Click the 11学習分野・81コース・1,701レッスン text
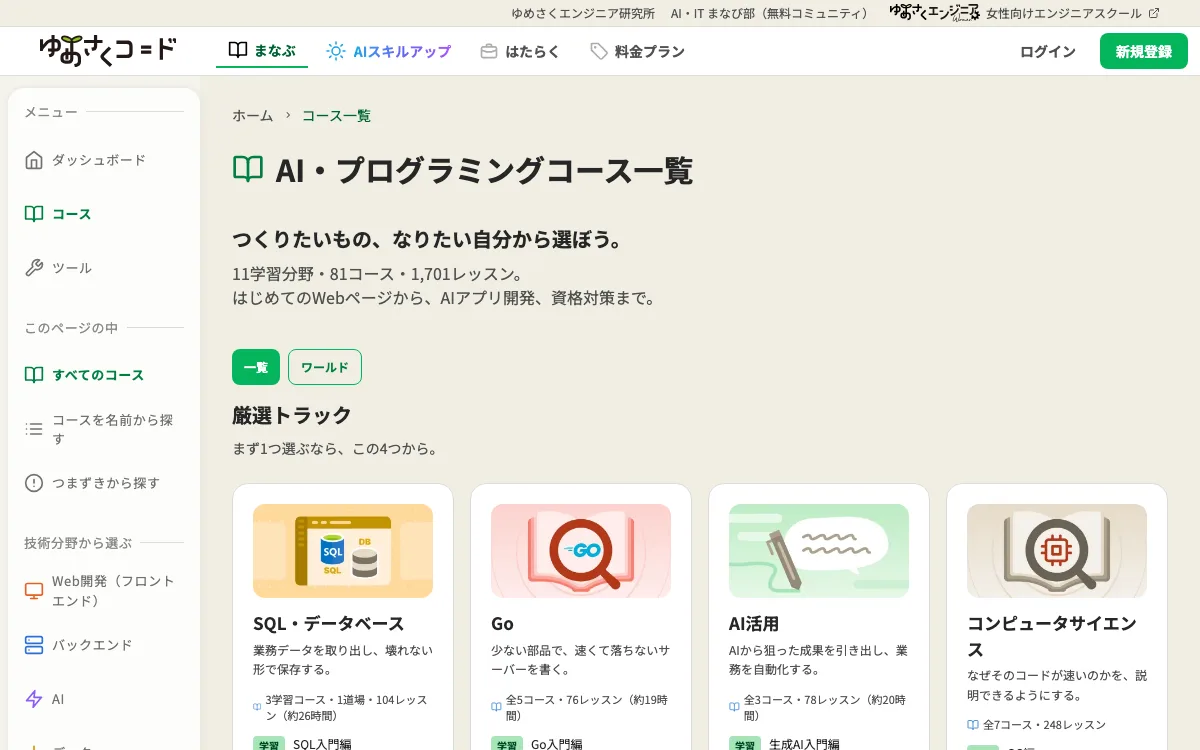The image size is (1200, 750). point(378,274)
